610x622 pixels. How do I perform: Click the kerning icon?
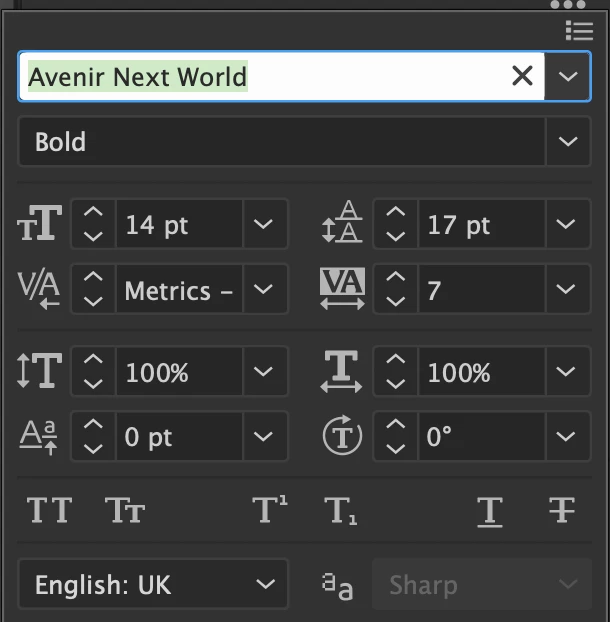tap(39, 290)
